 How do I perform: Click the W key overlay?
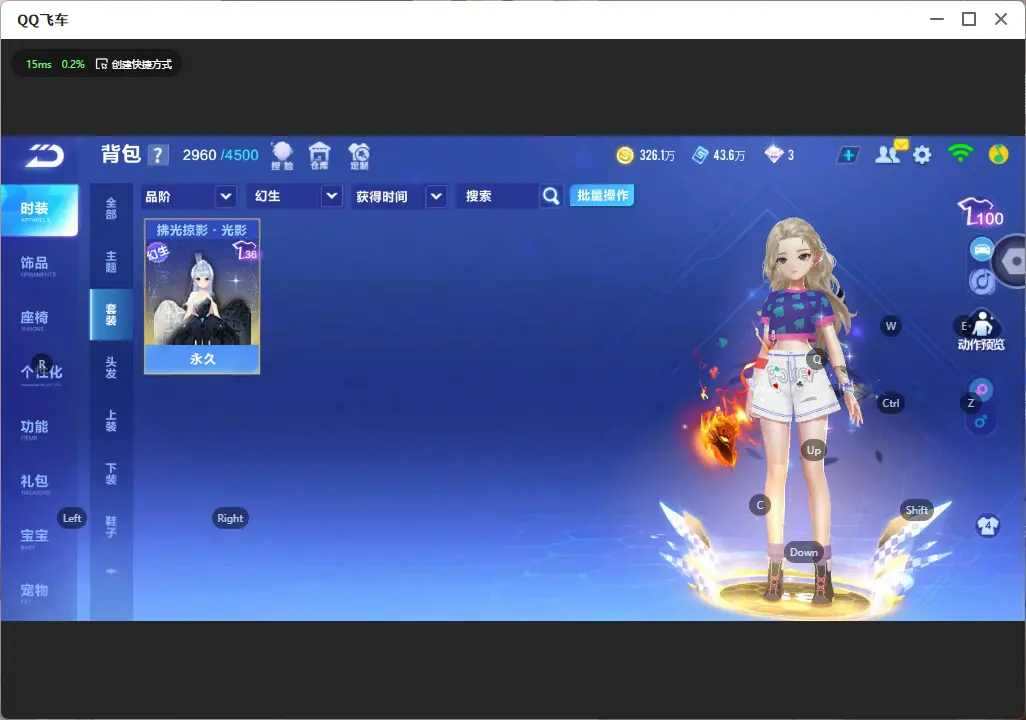[x=891, y=326]
